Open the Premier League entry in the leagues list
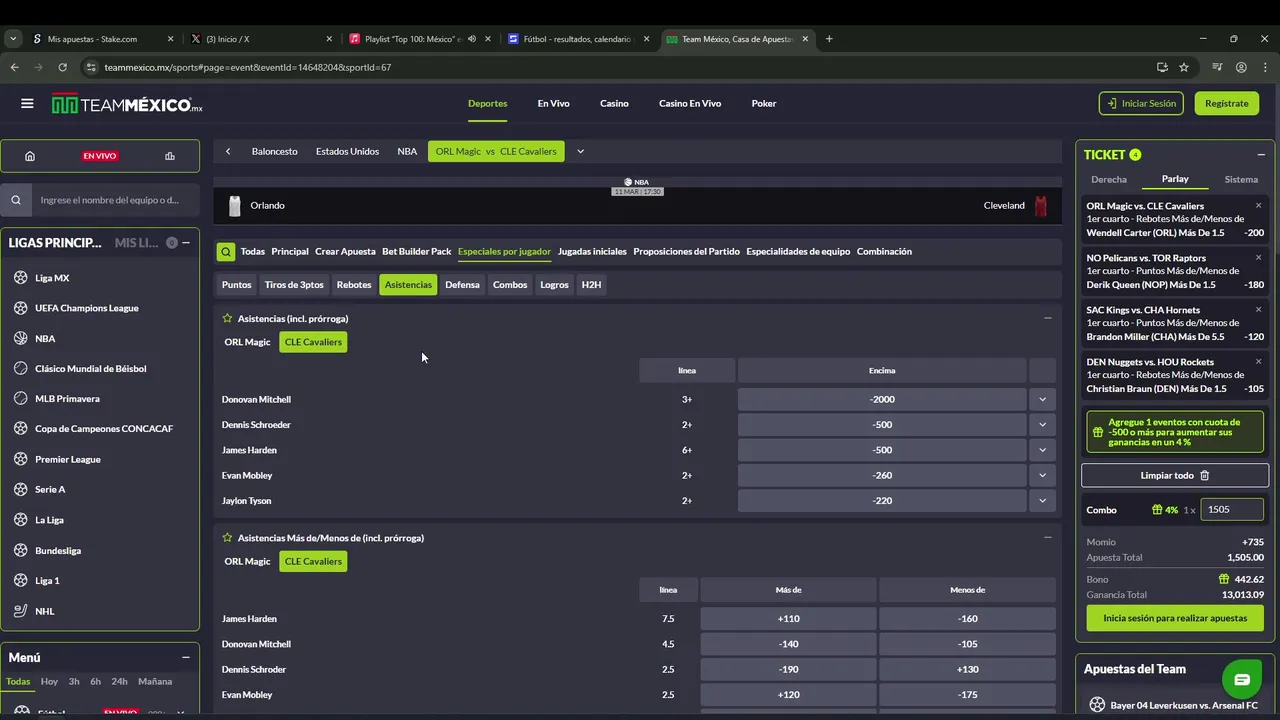This screenshot has width=1280, height=720. 68,459
